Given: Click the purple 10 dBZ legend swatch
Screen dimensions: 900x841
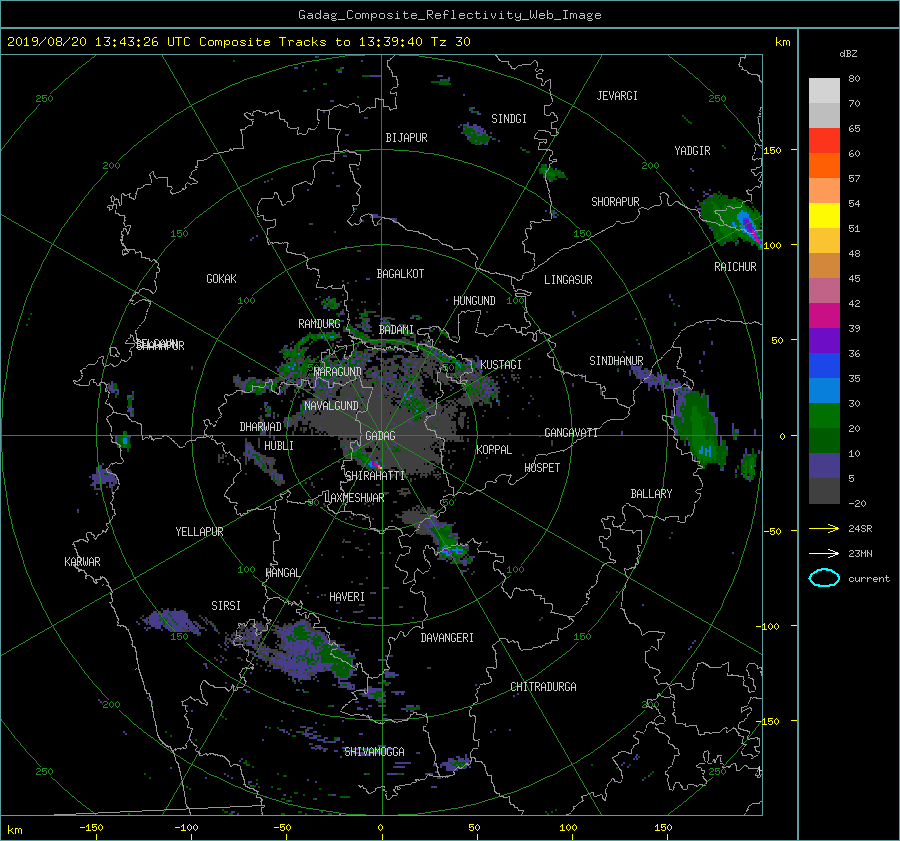Looking at the screenshot, I should (824, 466).
